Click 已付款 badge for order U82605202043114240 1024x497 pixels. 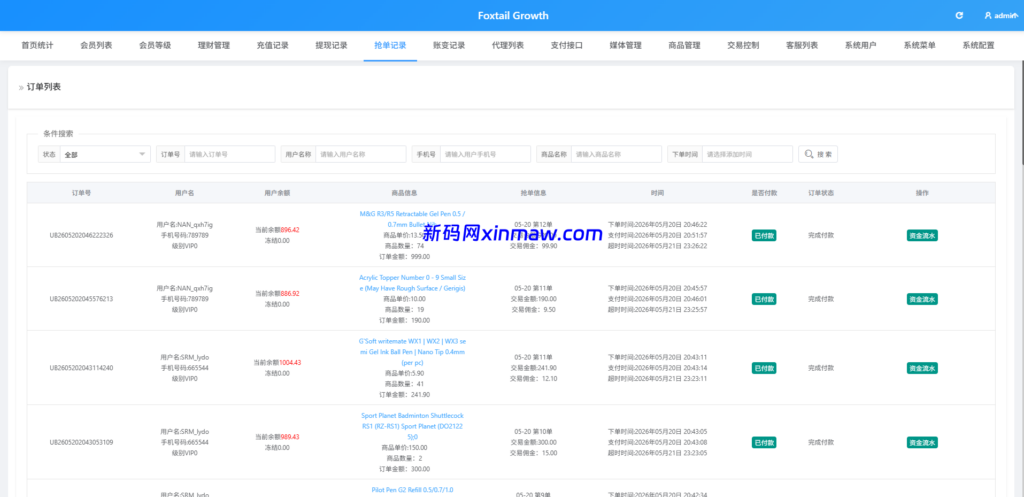(763, 368)
